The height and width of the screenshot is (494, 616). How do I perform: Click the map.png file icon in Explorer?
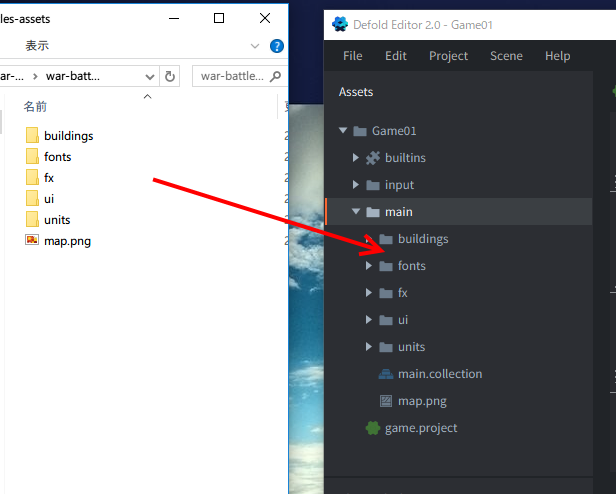coord(32,240)
